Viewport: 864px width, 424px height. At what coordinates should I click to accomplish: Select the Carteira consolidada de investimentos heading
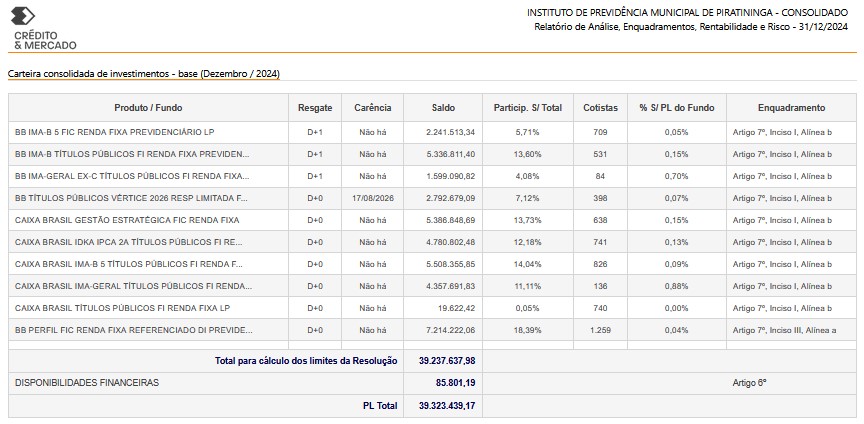(x=144, y=74)
